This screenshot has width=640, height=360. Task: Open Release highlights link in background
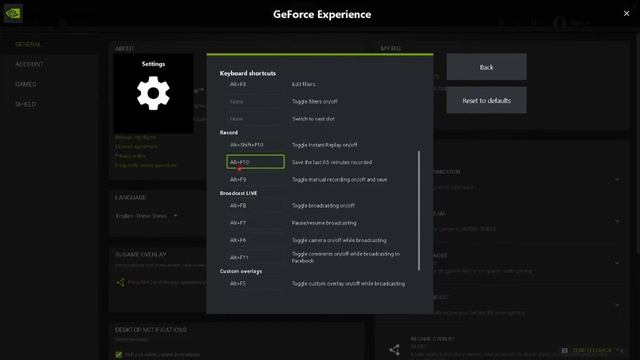click(x=136, y=137)
